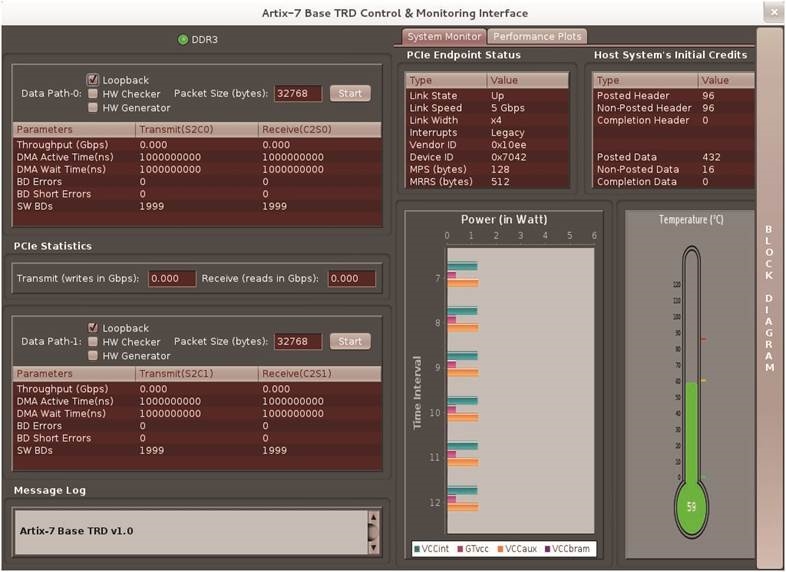Click orange VCCaux bar at interval 12
The width and height of the screenshot is (786, 572).
463,507
